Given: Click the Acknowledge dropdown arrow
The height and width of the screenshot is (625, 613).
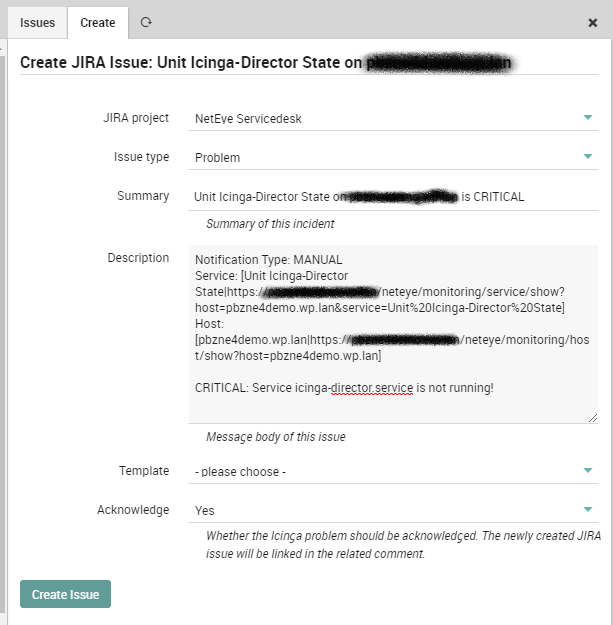Looking at the screenshot, I should pos(588,509).
